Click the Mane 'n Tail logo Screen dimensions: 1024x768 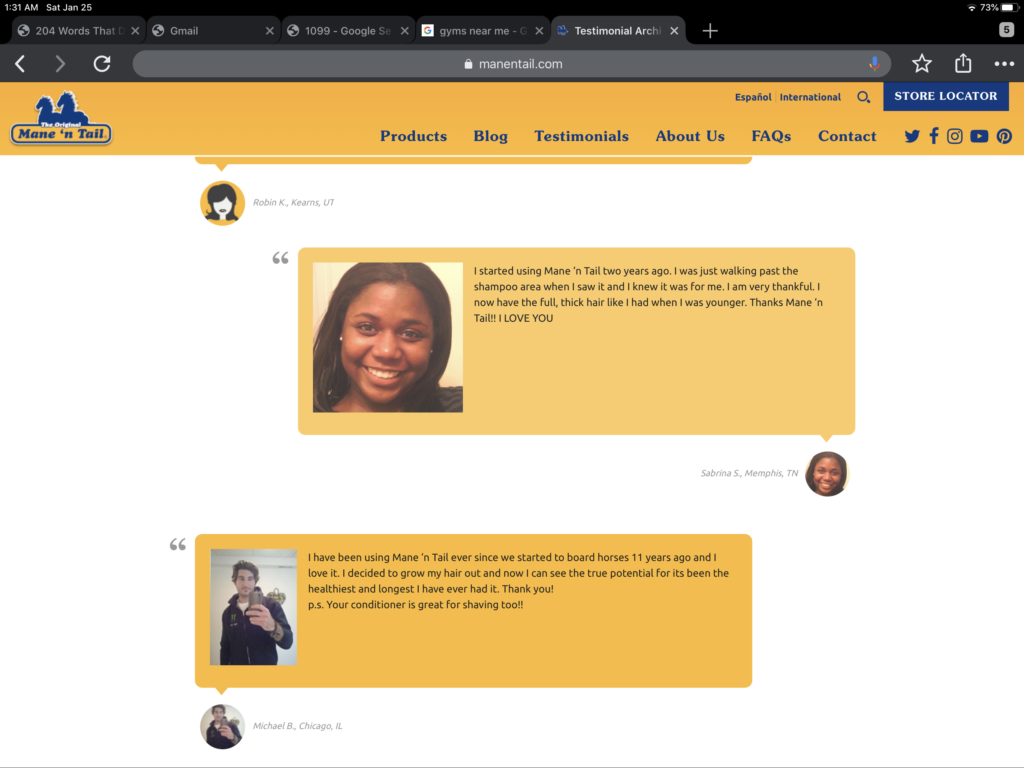pyautogui.click(x=61, y=118)
